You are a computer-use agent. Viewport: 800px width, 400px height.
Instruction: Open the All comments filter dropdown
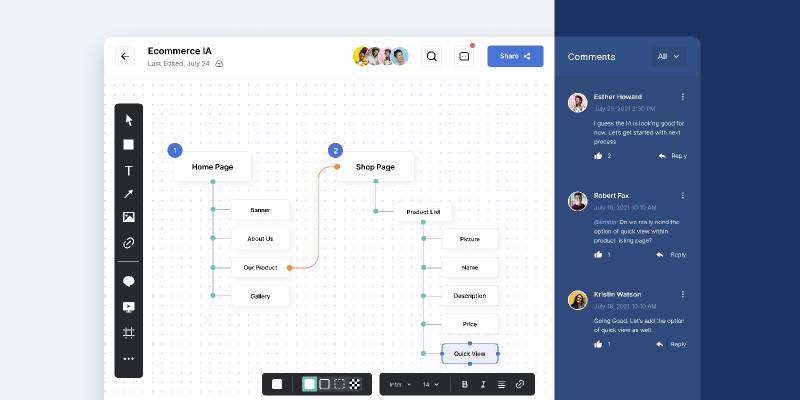pos(669,57)
